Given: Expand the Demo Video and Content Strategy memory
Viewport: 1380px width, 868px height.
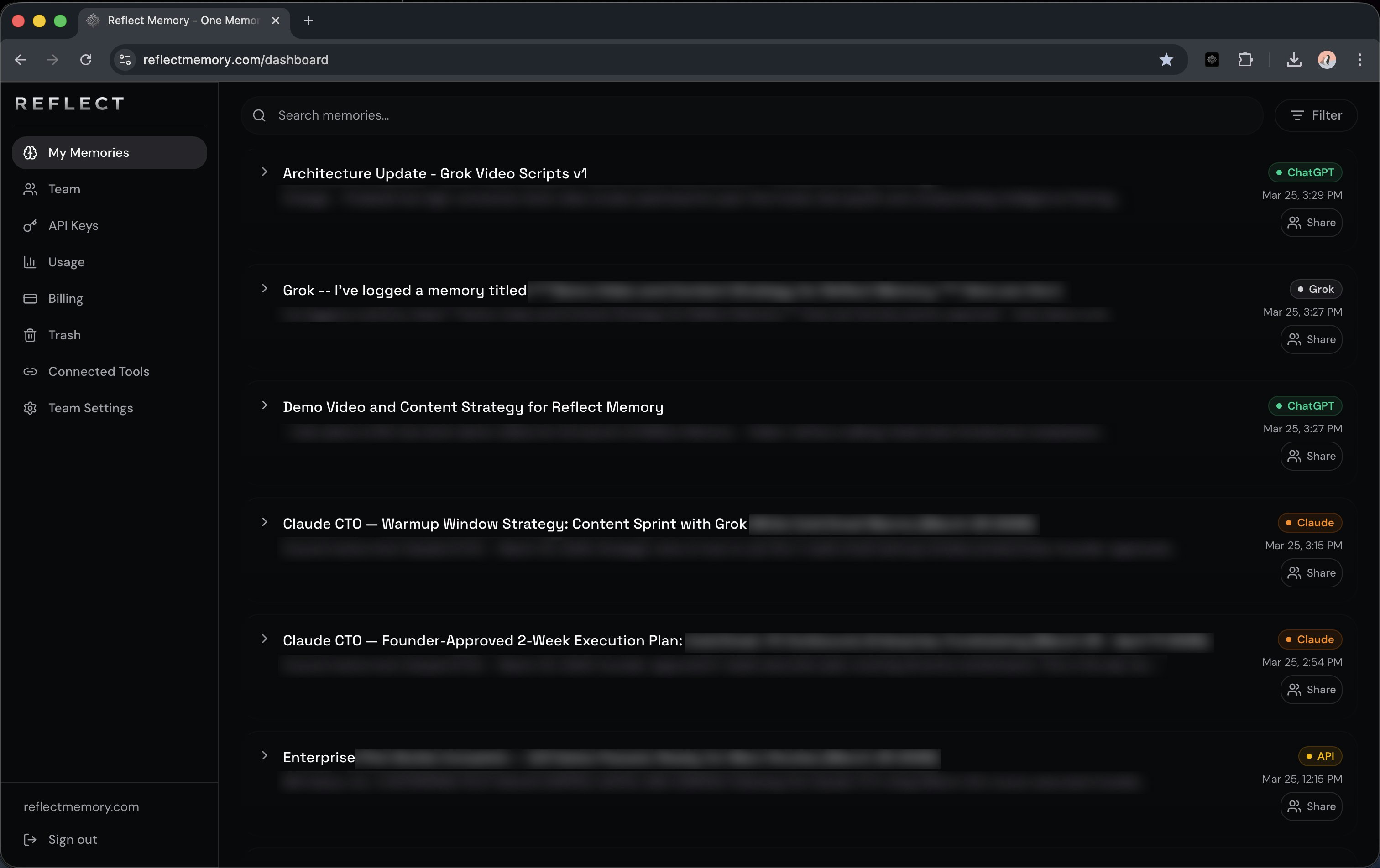Looking at the screenshot, I should point(264,405).
